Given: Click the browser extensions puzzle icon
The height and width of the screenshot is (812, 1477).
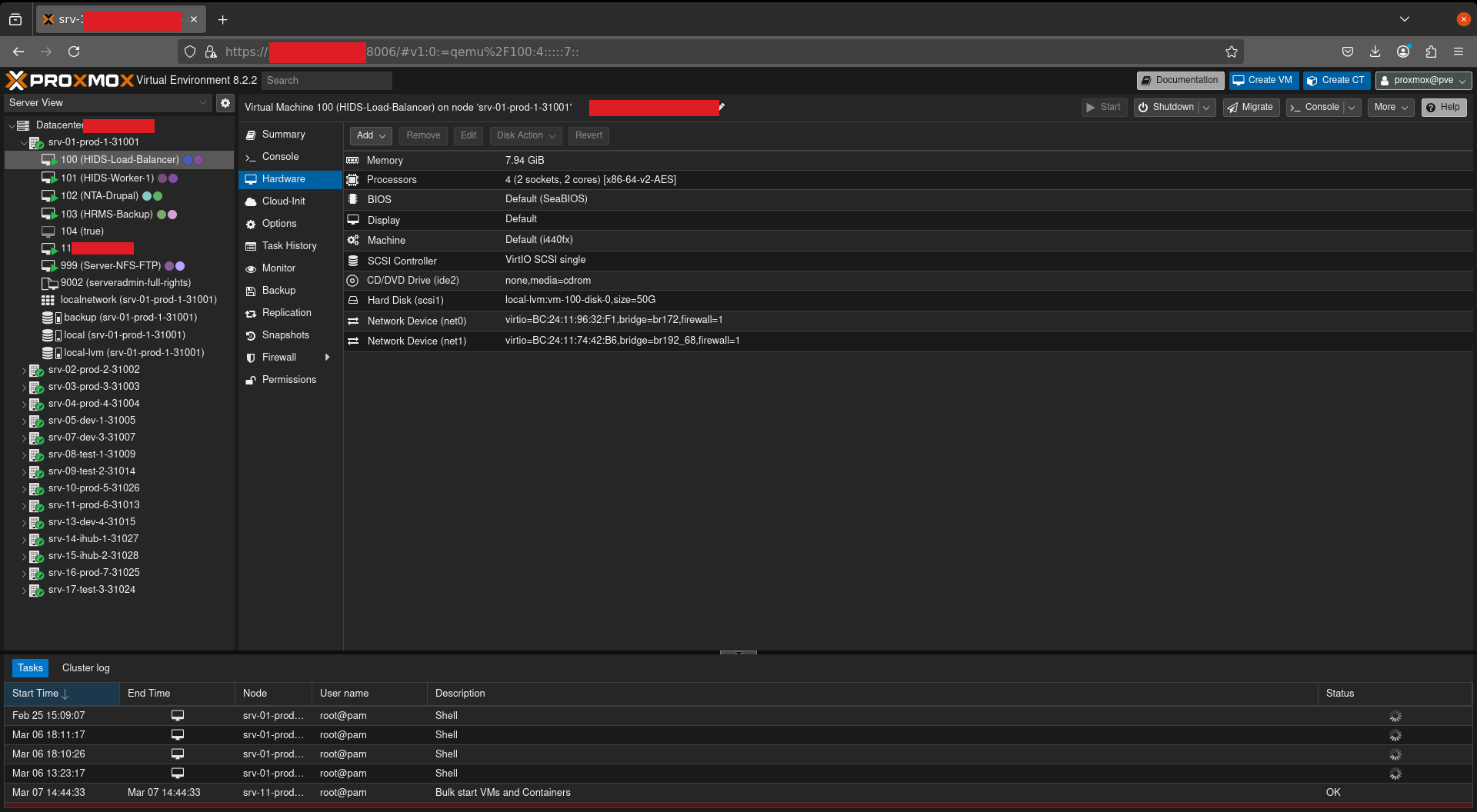Looking at the screenshot, I should 1431,52.
